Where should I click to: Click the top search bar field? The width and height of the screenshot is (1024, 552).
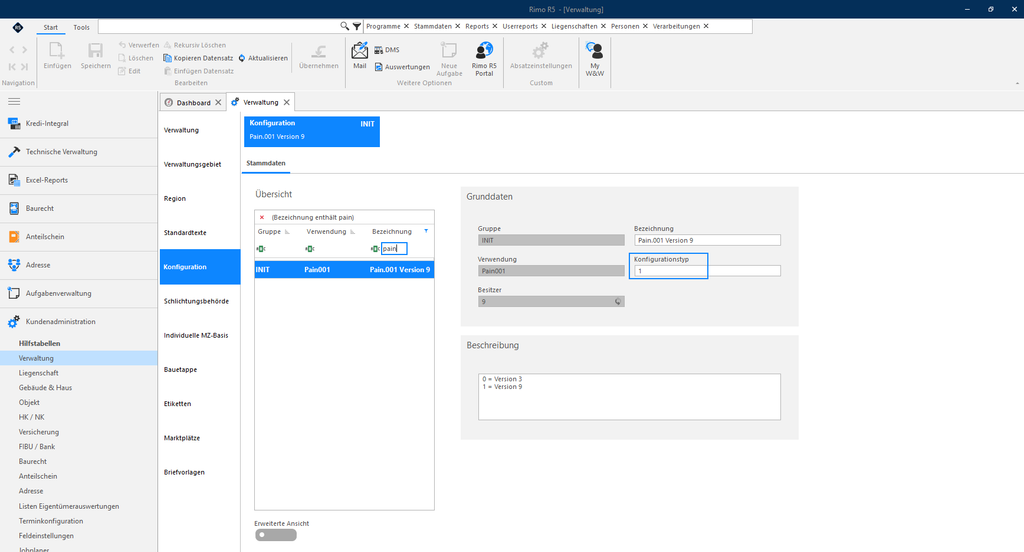pyautogui.click(x=219, y=26)
